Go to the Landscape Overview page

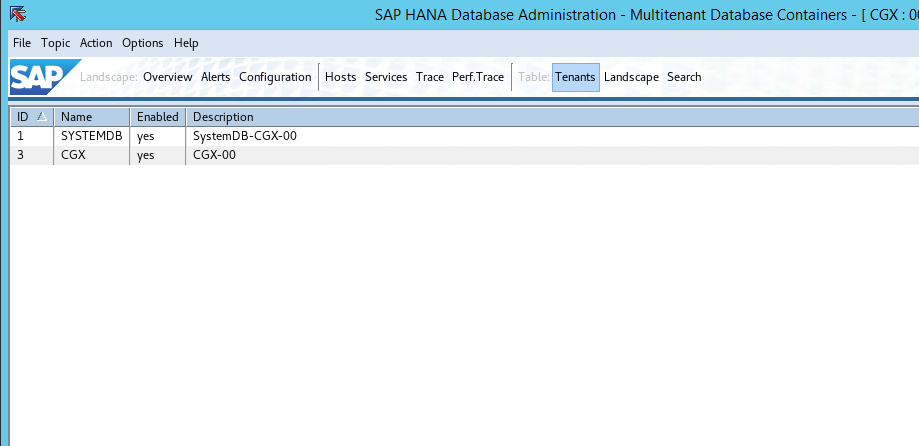click(168, 77)
